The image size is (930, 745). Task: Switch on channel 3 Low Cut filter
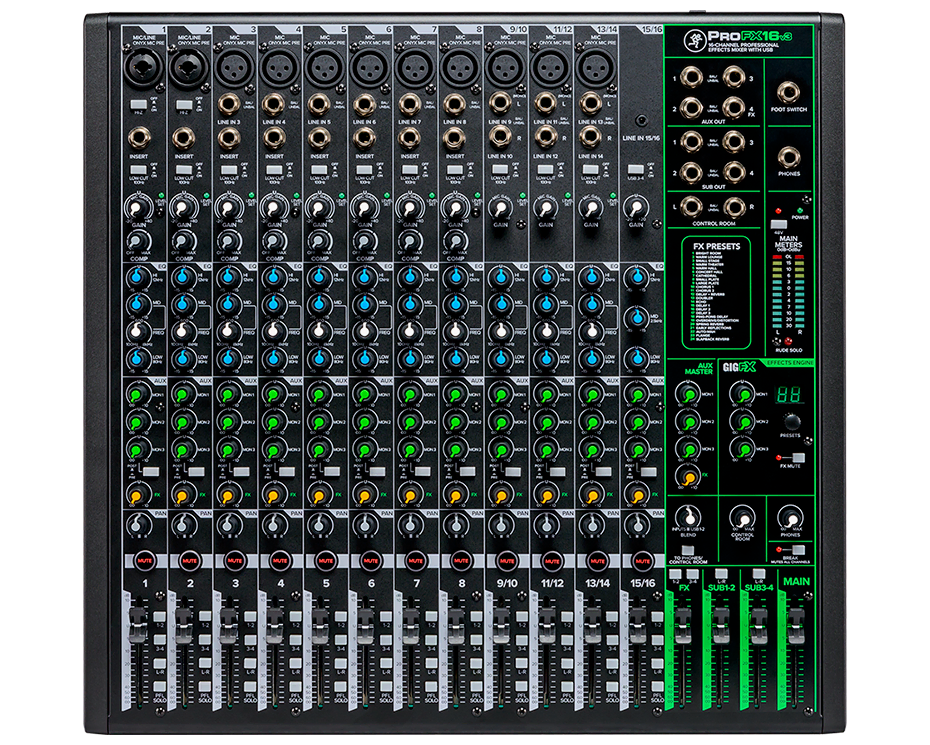[x=229, y=170]
